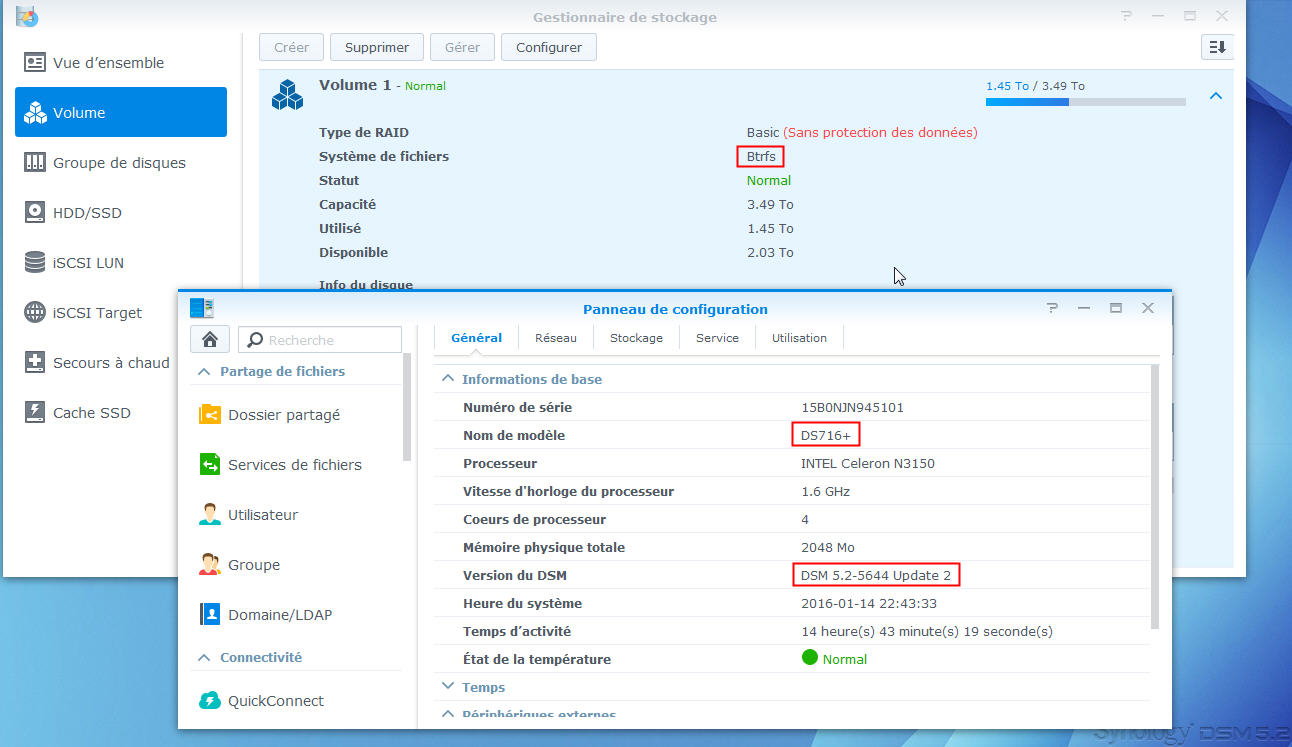This screenshot has height=747, width=1292.
Task: Select Cache SSD in the sidebar
Action: [91, 413]
